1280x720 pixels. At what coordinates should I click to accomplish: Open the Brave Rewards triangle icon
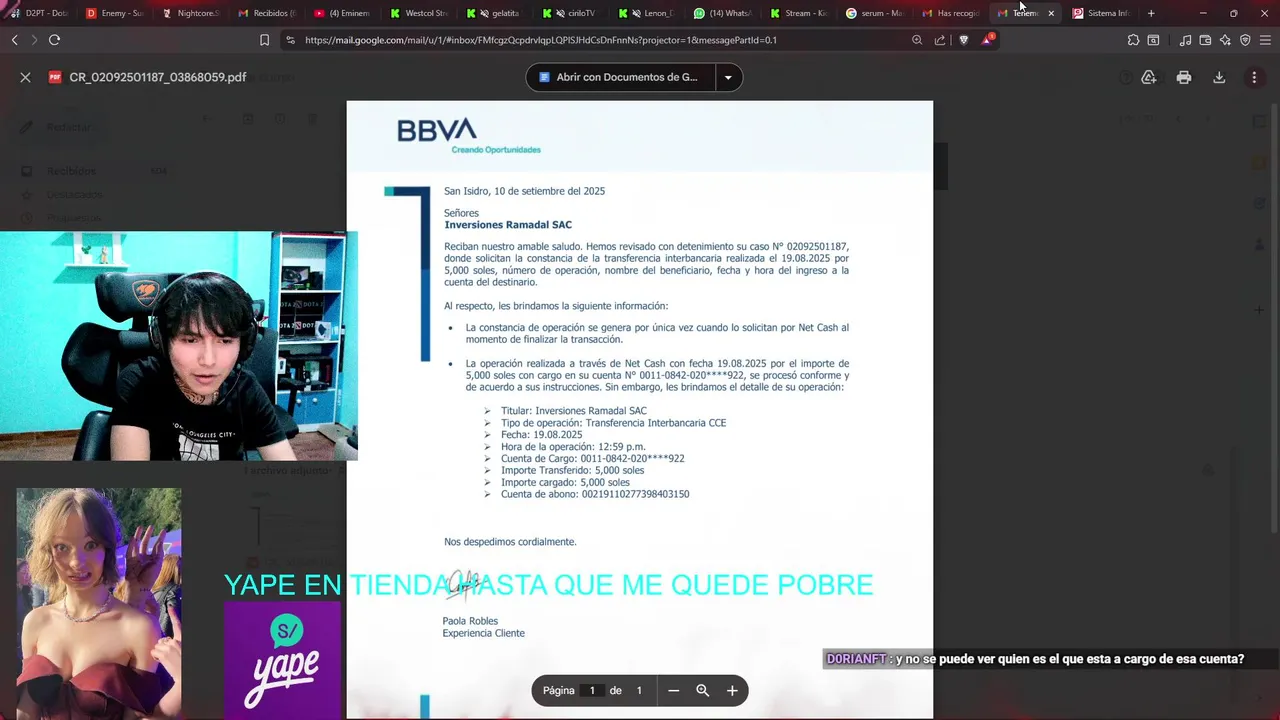point(987,40)
